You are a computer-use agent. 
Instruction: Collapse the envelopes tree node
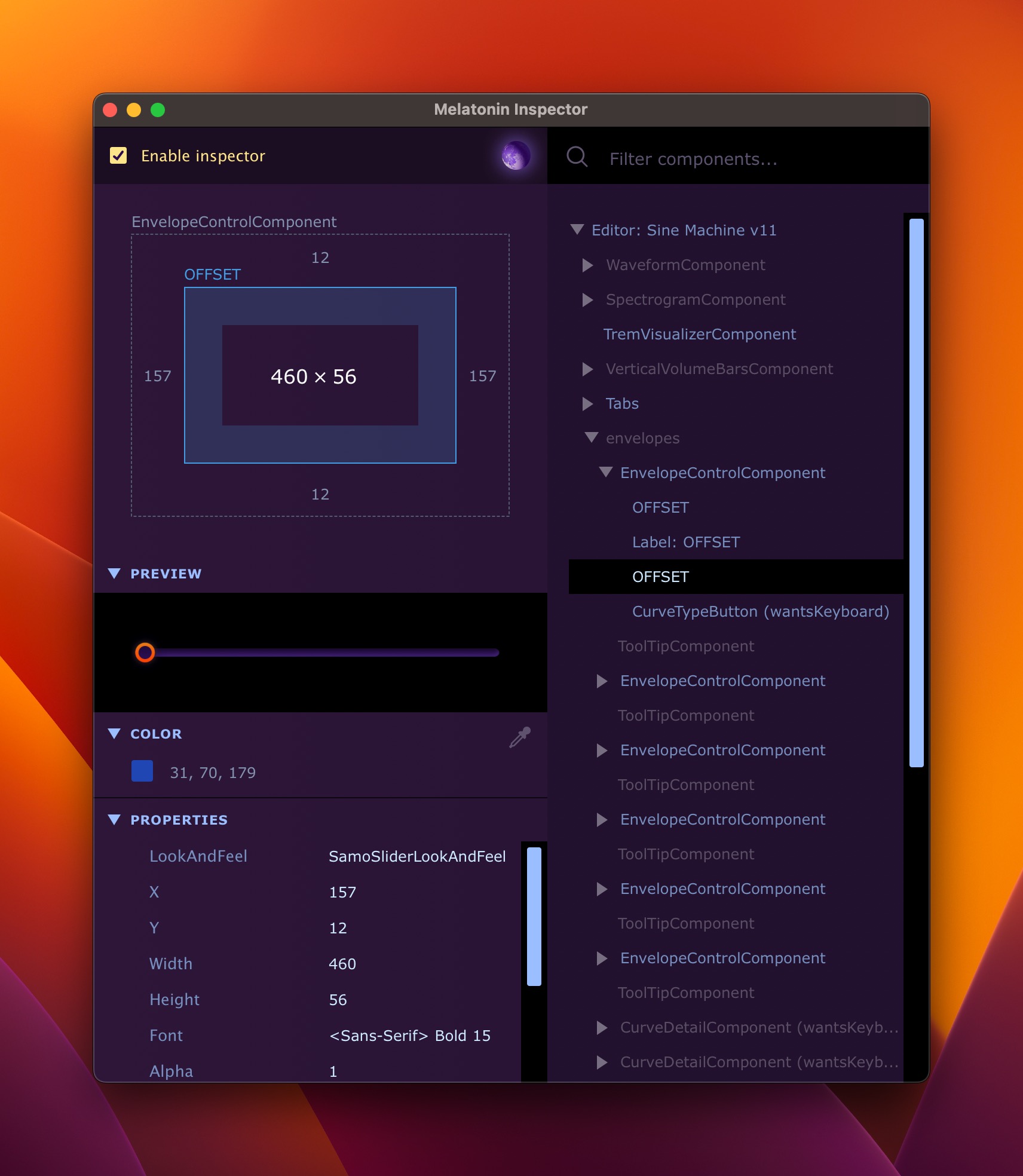click(592, 438)
